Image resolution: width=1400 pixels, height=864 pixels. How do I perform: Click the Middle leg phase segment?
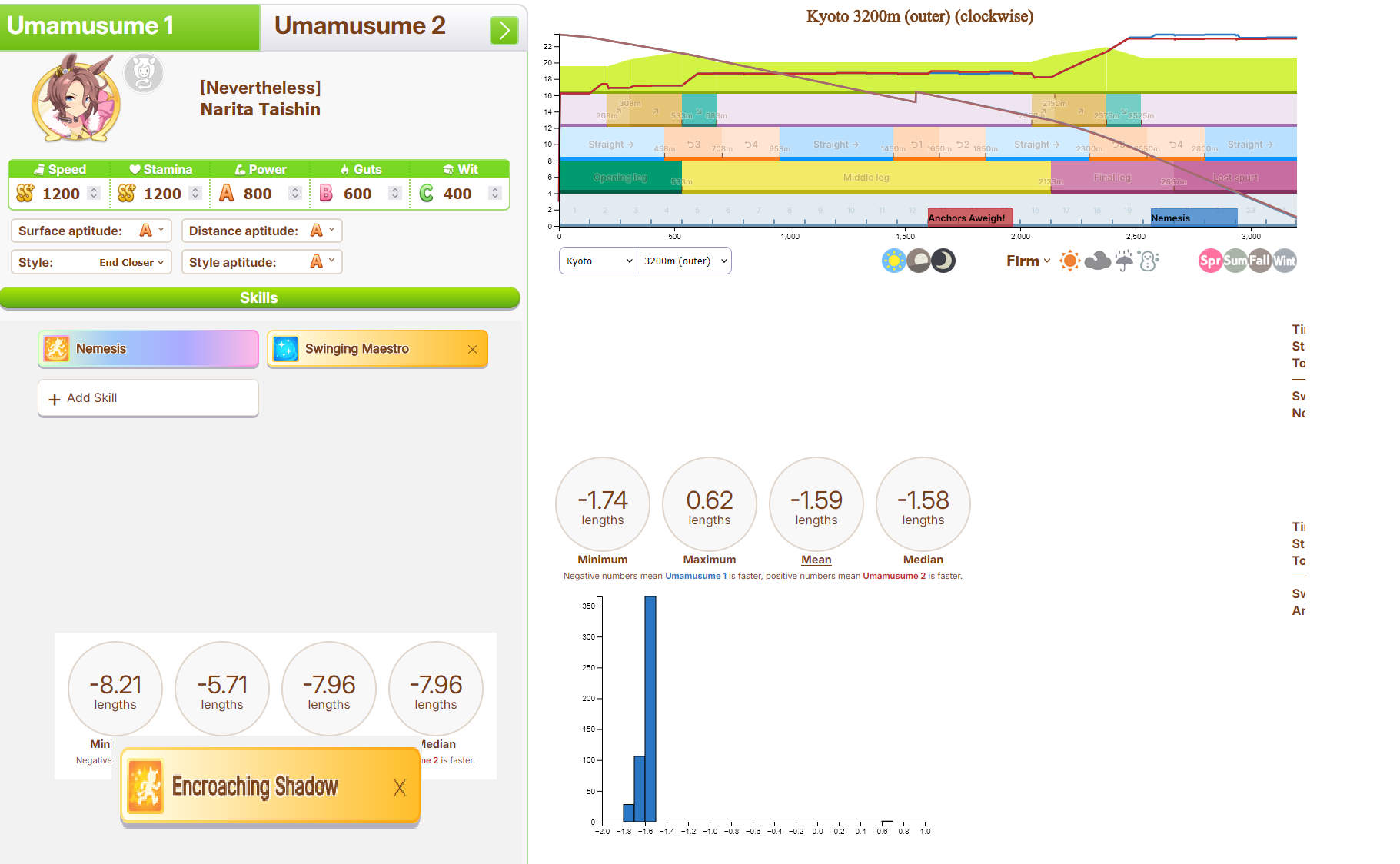(x=866, y=178)
